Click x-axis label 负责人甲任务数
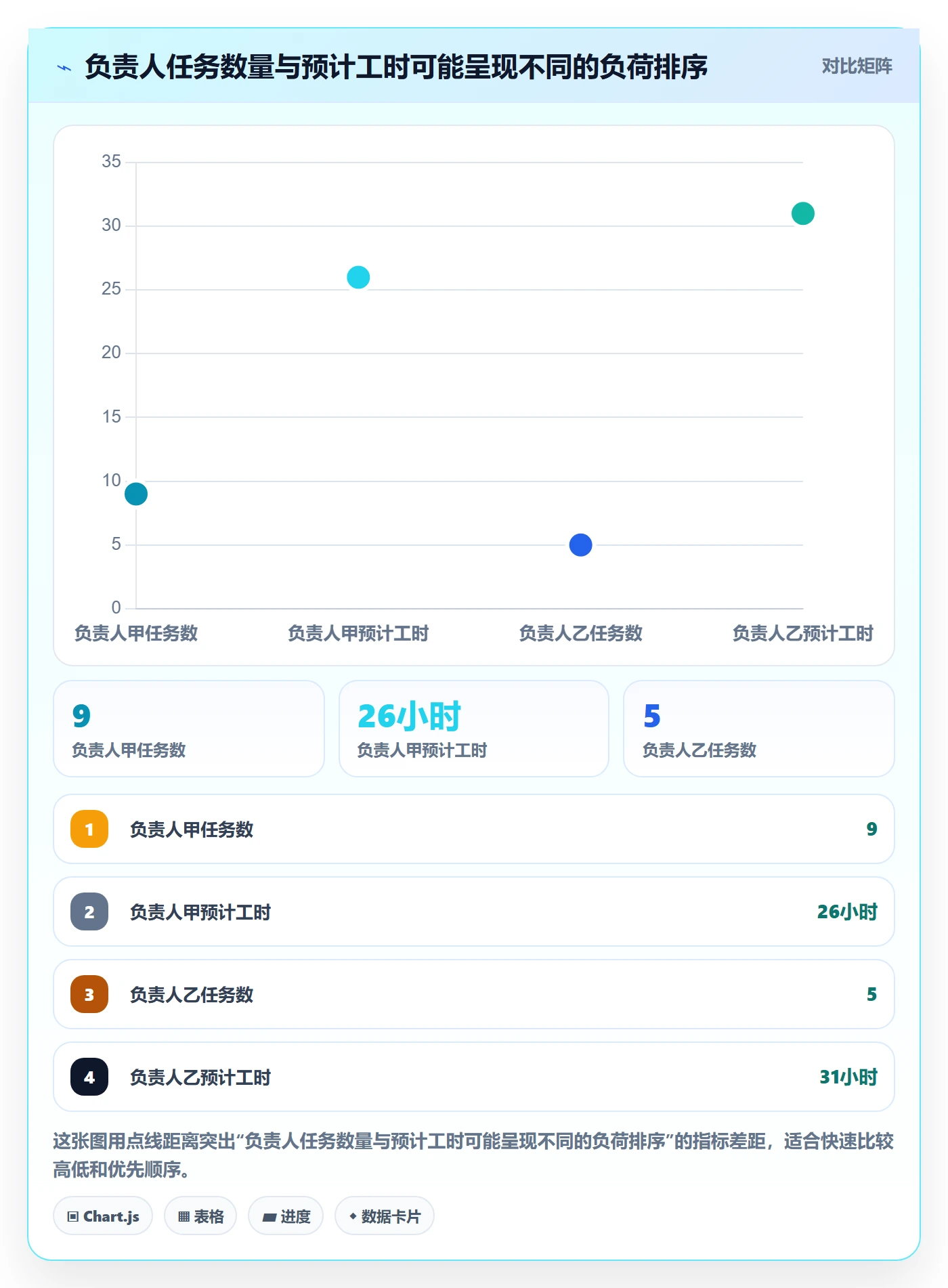The height and width of the screenshot is (1288, 948). 136,633
